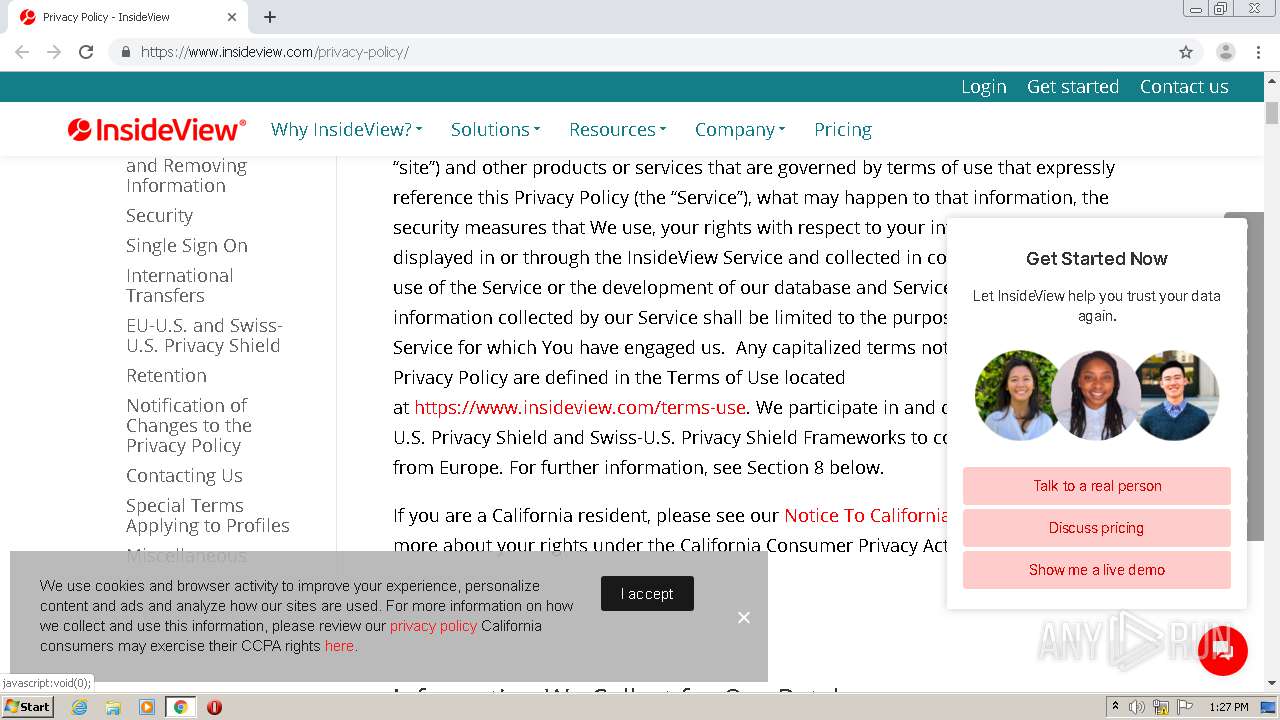This screenshot has width=1280, height=720.
Task: Dismiss the cookie banner with X
Action: [x=744, y=618]
